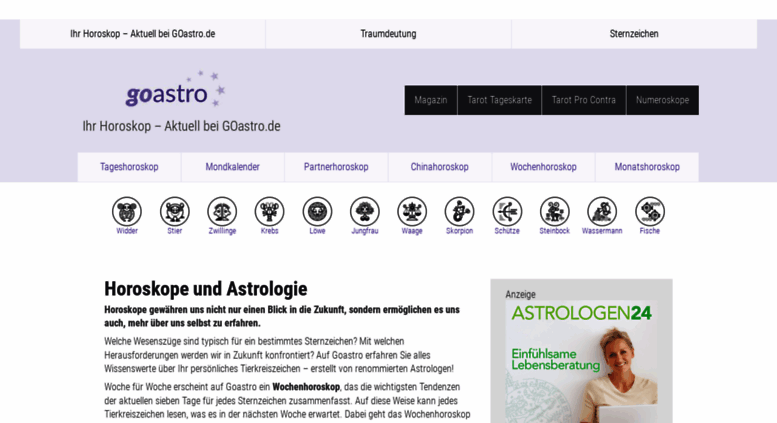Open the Wochenhoroskop tab
Image resolution: width=777 pixels, height=423 pixels.
[543, 167]
